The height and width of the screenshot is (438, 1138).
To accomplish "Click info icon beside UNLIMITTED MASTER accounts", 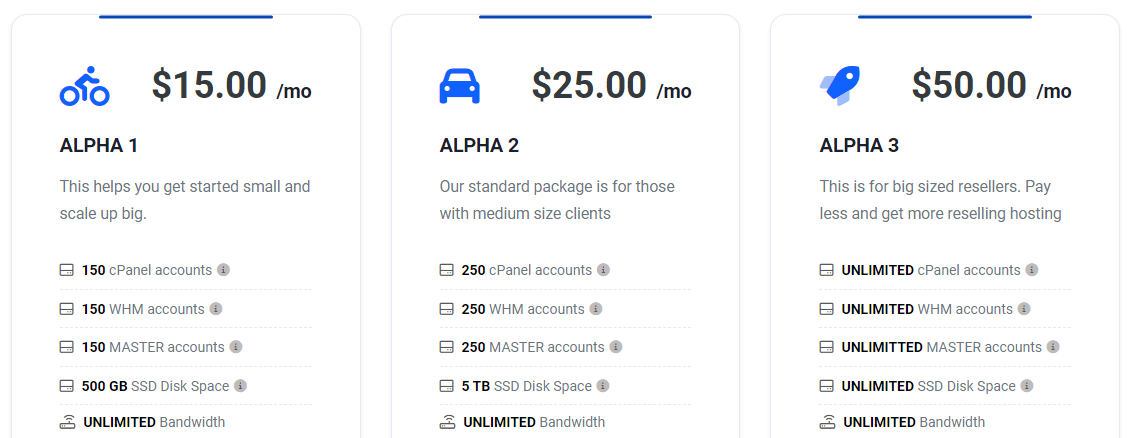I will [x=1054, y=347].
